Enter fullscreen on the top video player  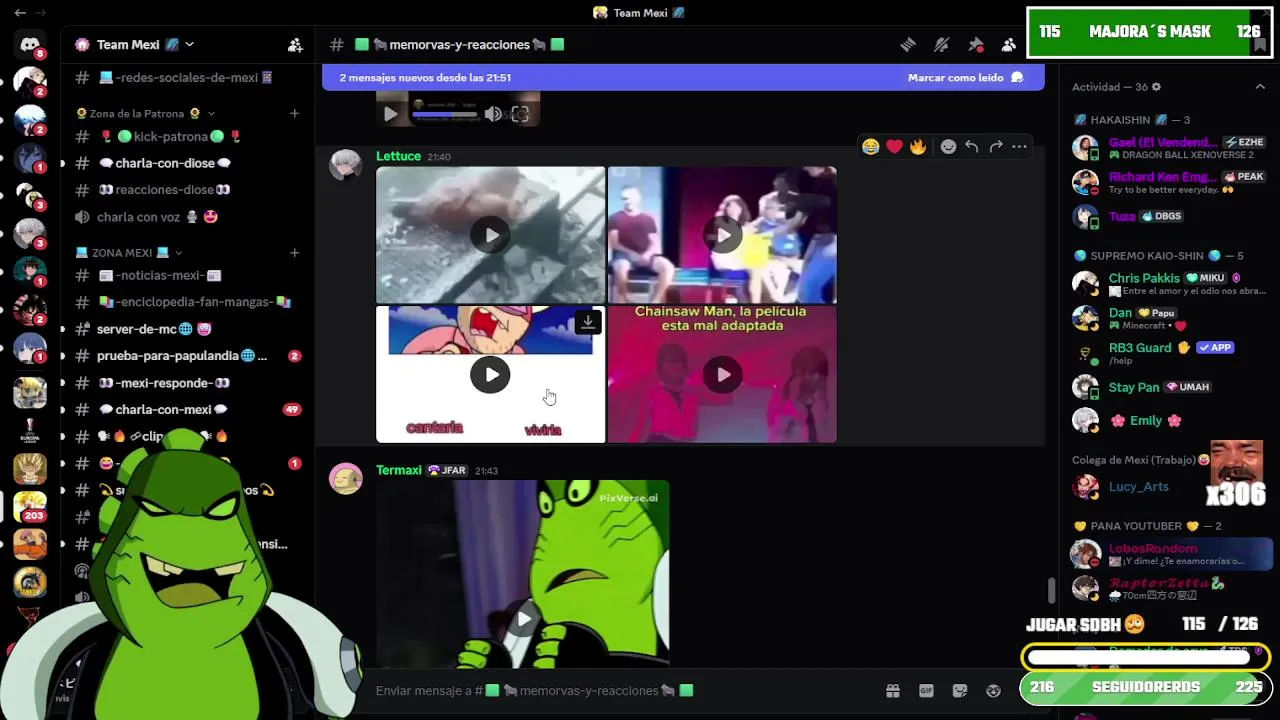pyautogui.click(x=520, y=114)
